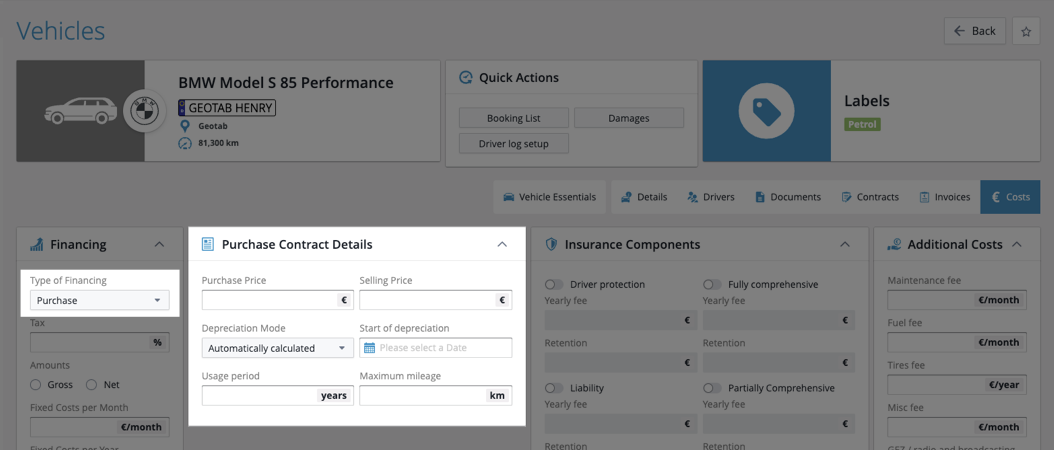Open the Vehicle Essentials tab
This screenshot has width=1054, height=450.
click(549, 197)
